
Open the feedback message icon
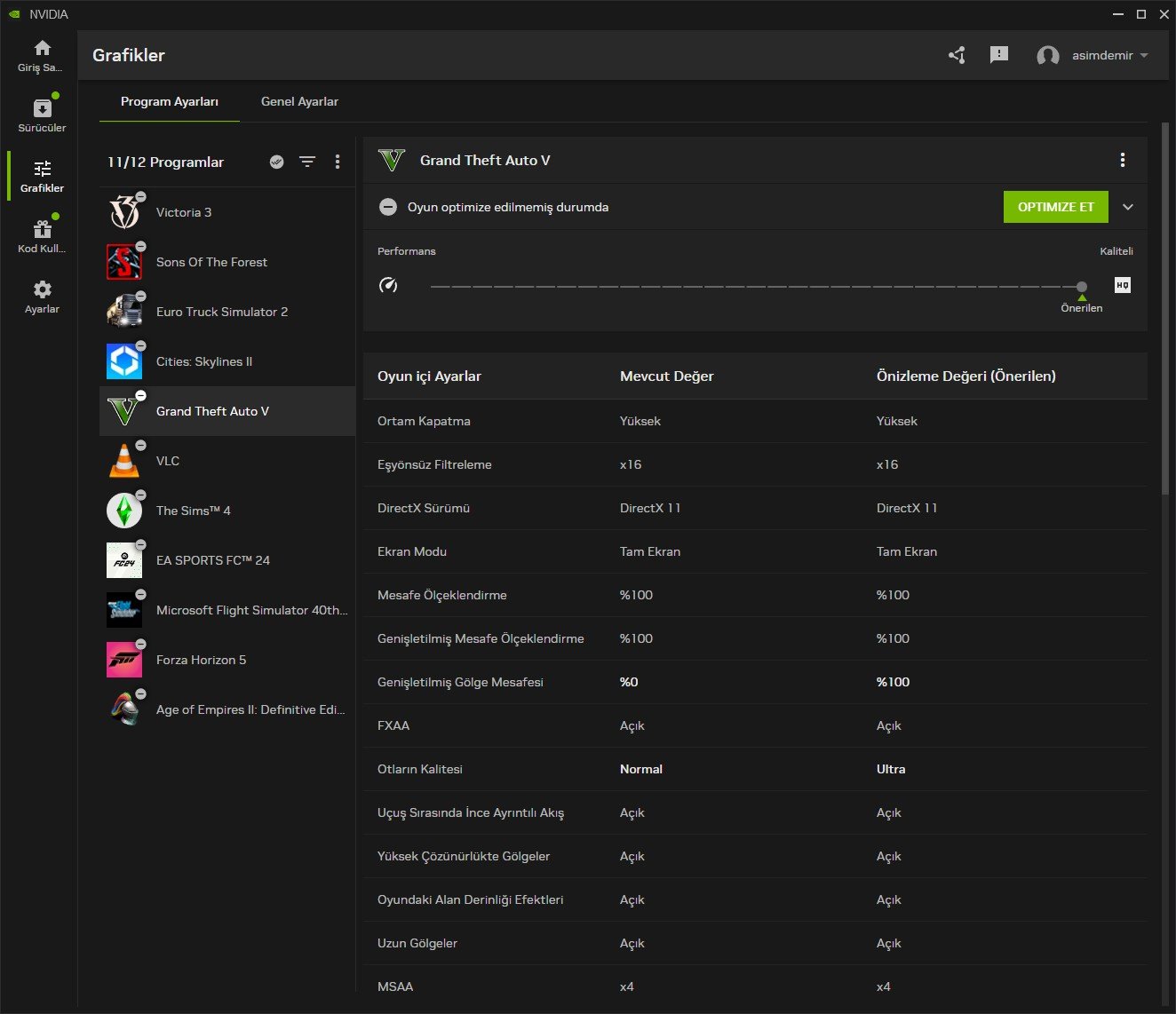click(999, 55)
